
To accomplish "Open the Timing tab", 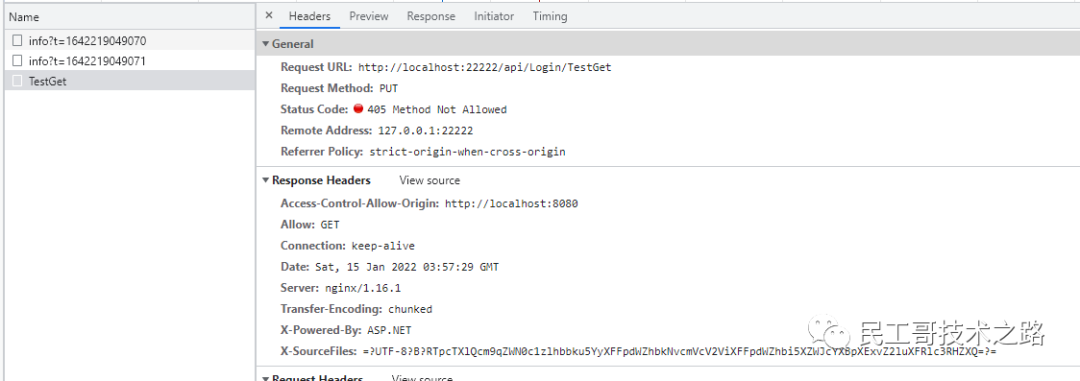I will [550, 16].
